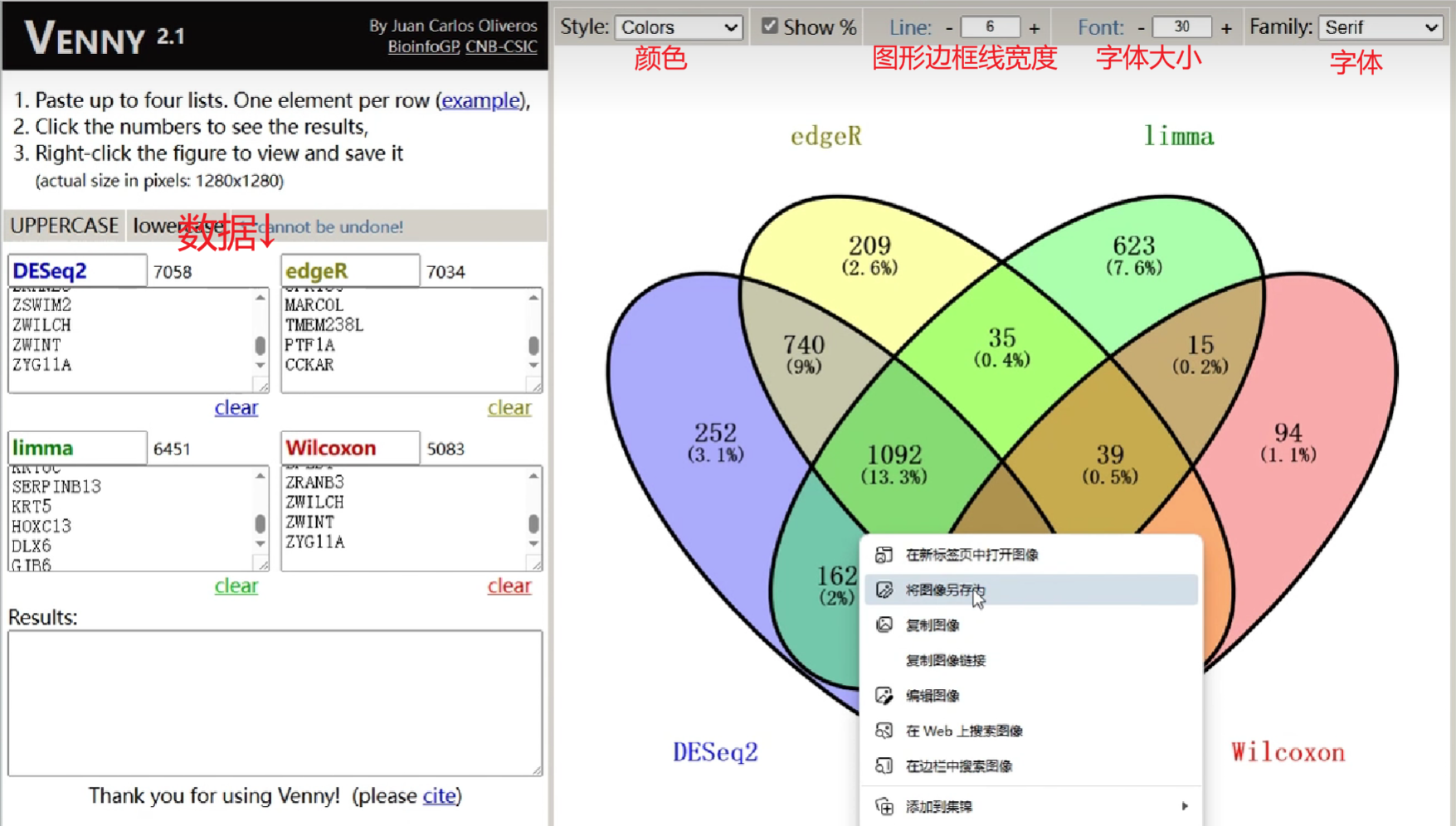This screenshot has height=826, width=1456.
Task: Open the CNB-CSIC link
Action: (x=501, y=46)
